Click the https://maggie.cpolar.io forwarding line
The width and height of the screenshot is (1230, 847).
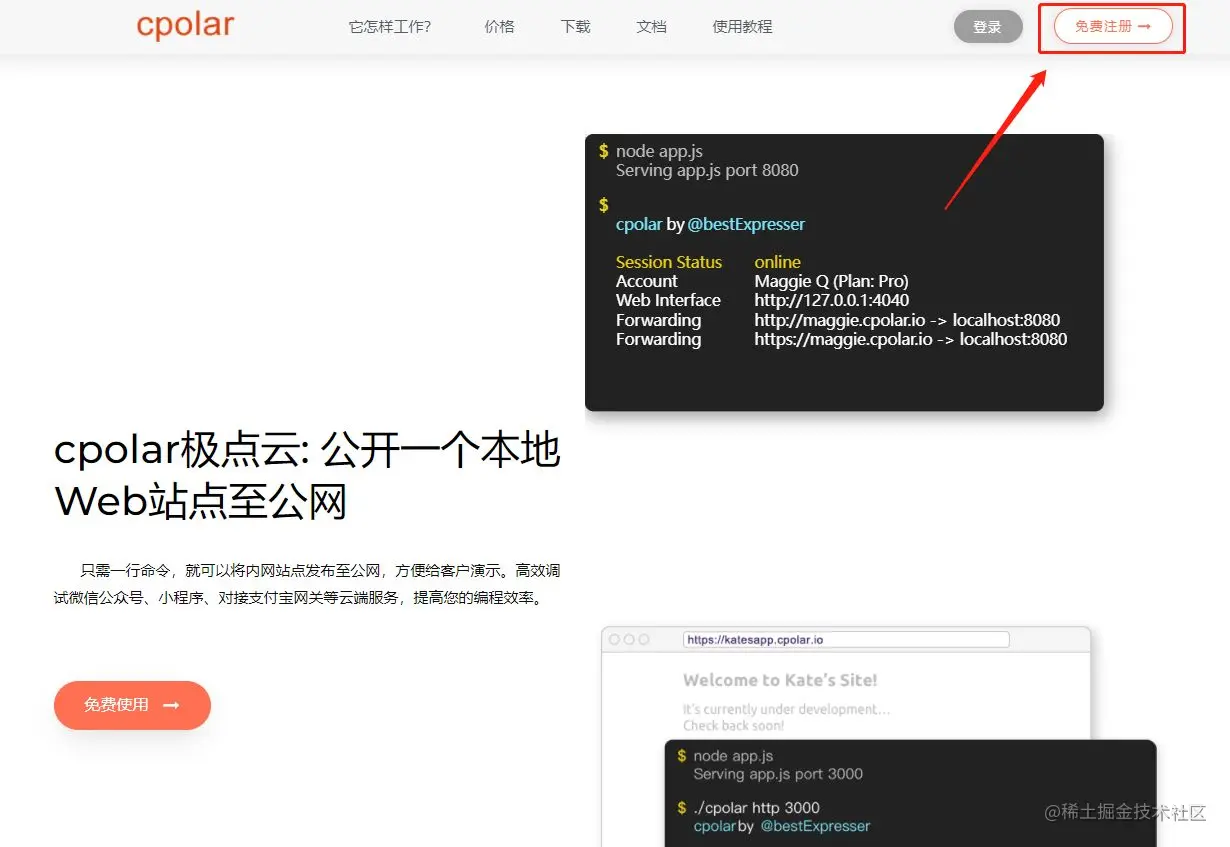[x=911, y=339]
